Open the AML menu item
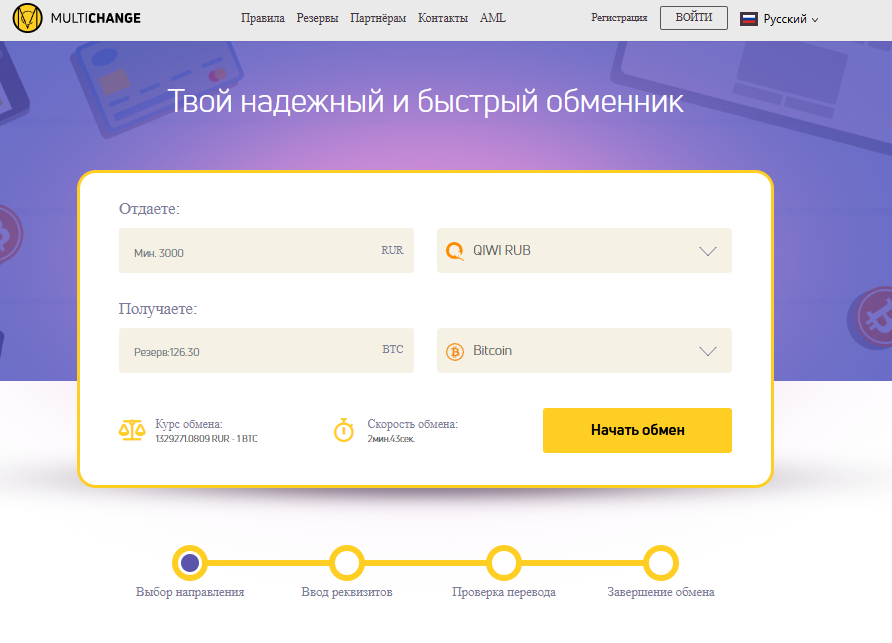The height and width of the screenshot is (643, 892). tap(493, 18)
